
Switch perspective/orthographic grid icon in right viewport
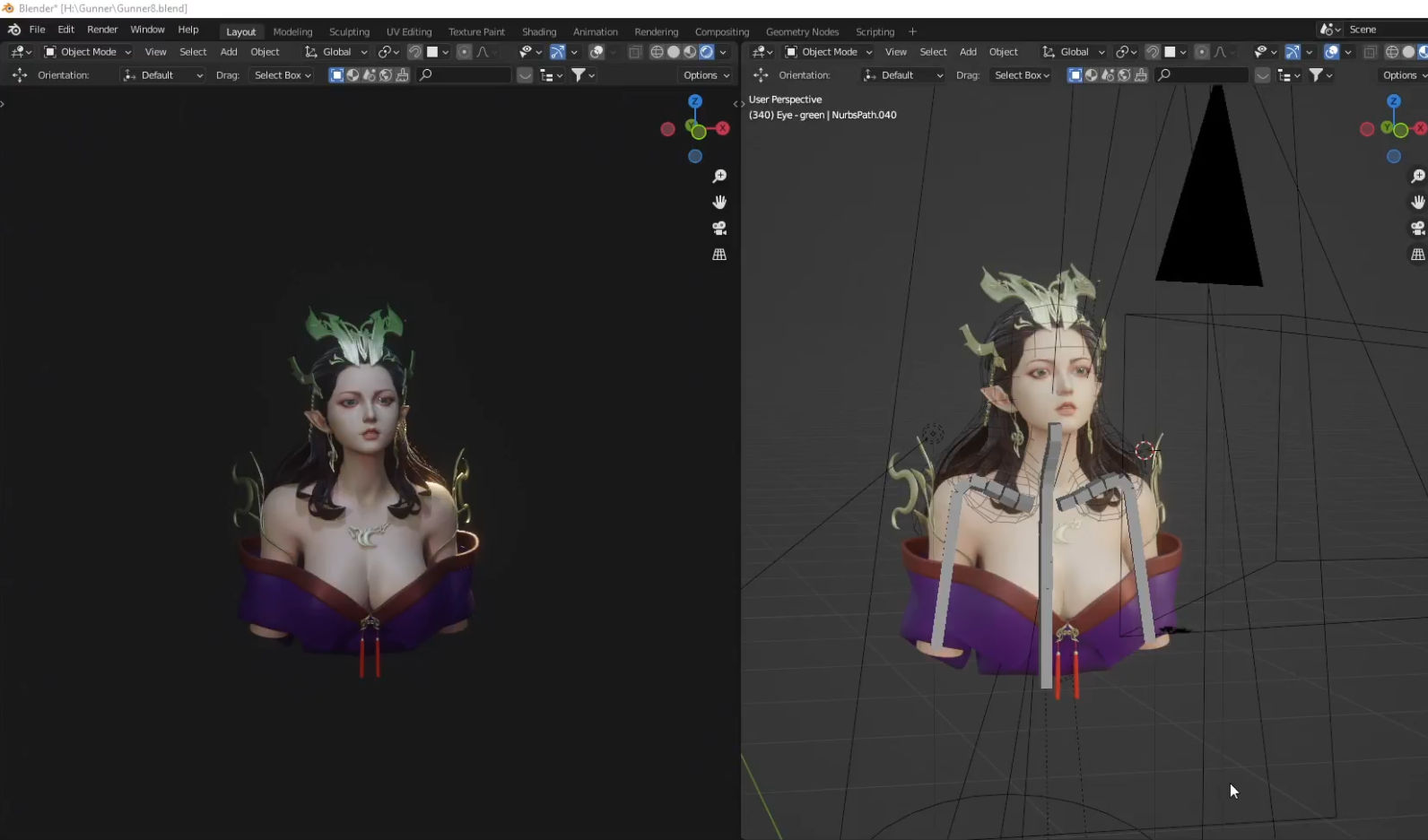pyautogui.click(x=1417, y=255)
